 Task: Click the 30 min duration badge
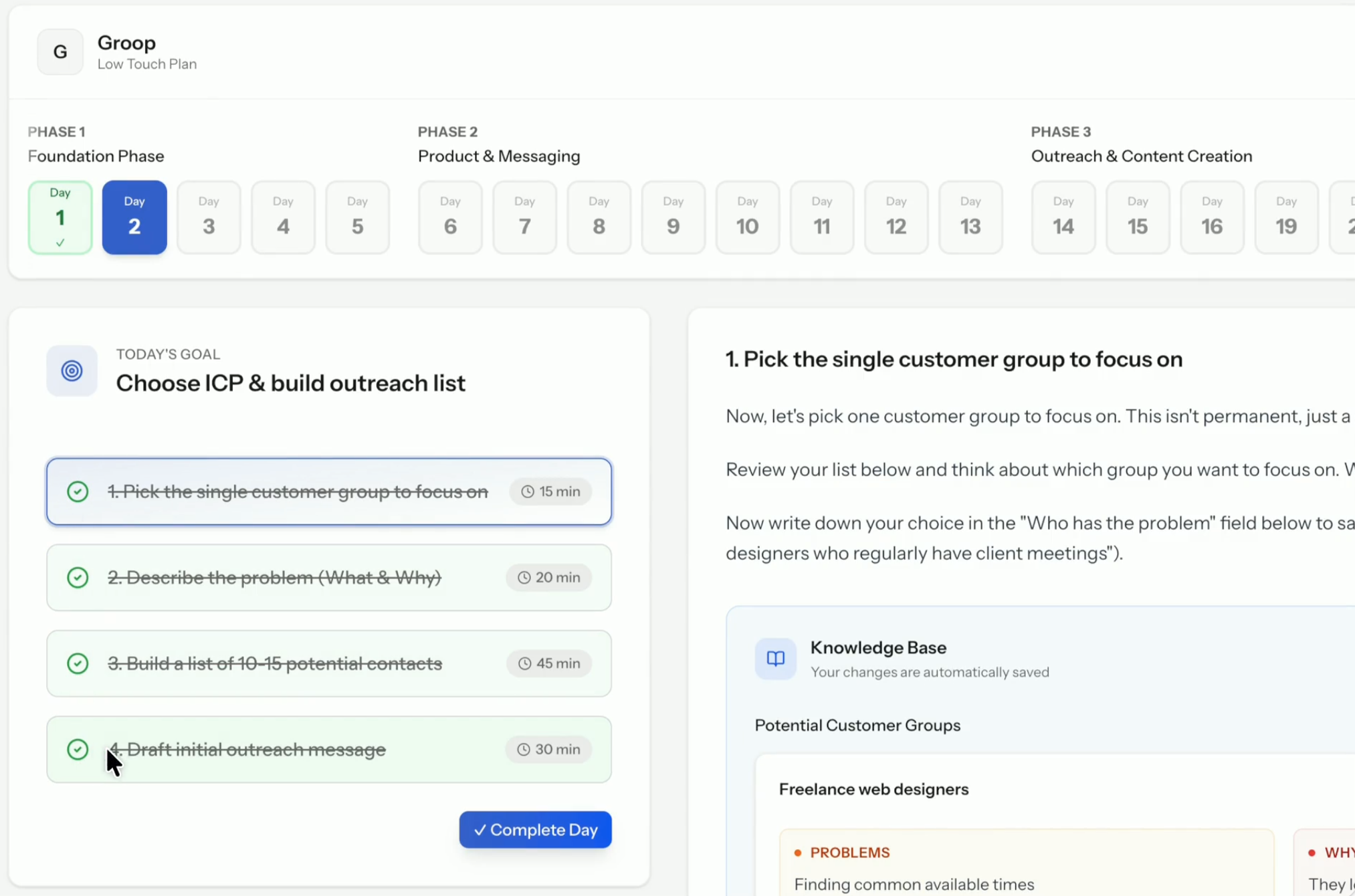(548, 750)
